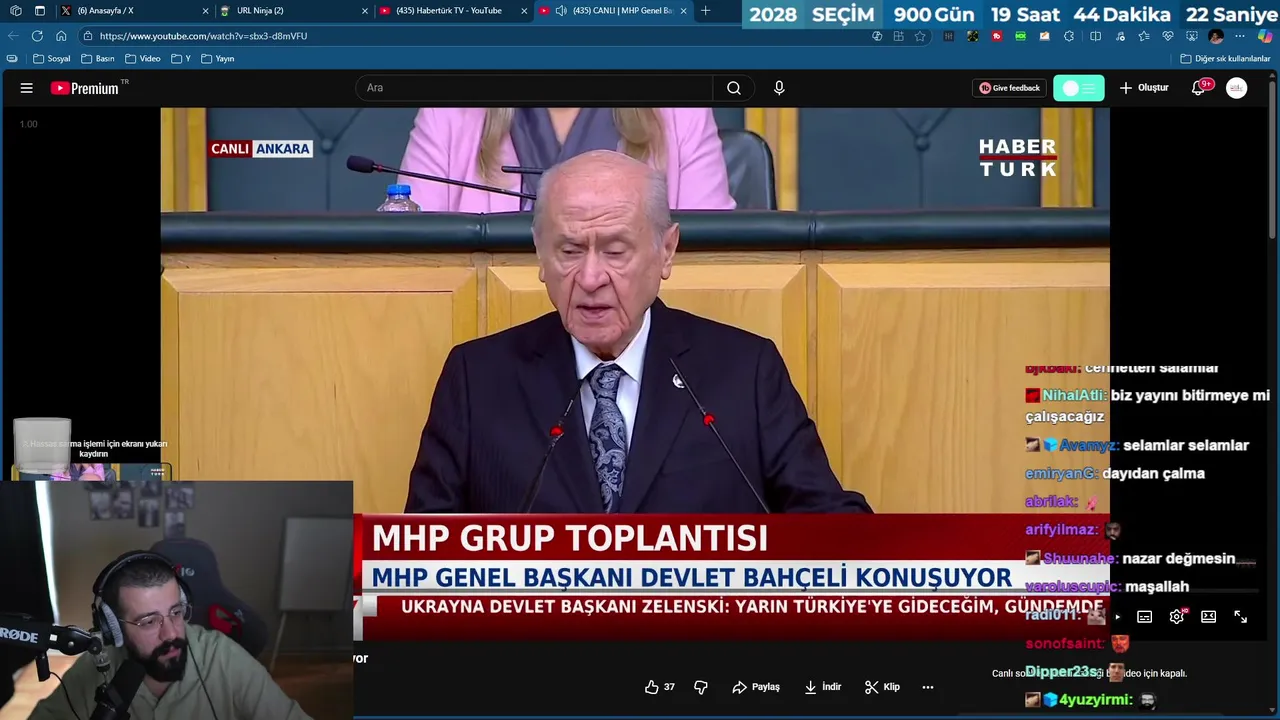Viewport: 1280px width, 720px height.
Task: Enter fullscreen in the video player
Action: click(1241, 617)
